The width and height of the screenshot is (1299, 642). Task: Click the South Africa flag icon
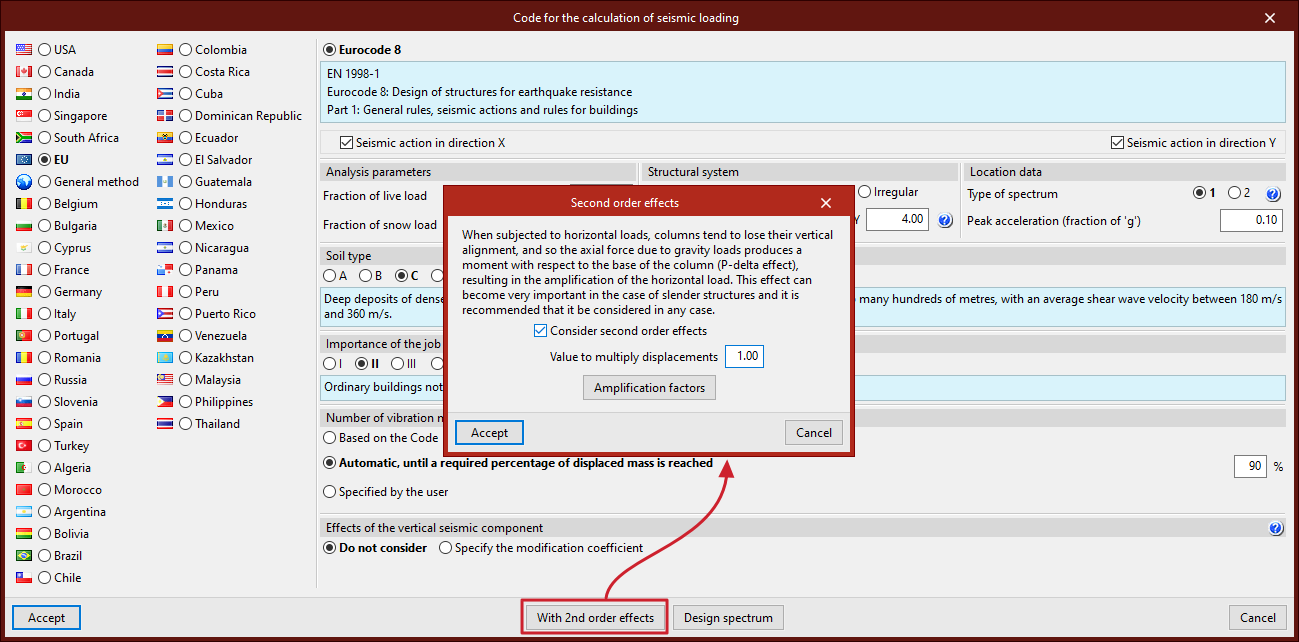click(x=24, y=138)
